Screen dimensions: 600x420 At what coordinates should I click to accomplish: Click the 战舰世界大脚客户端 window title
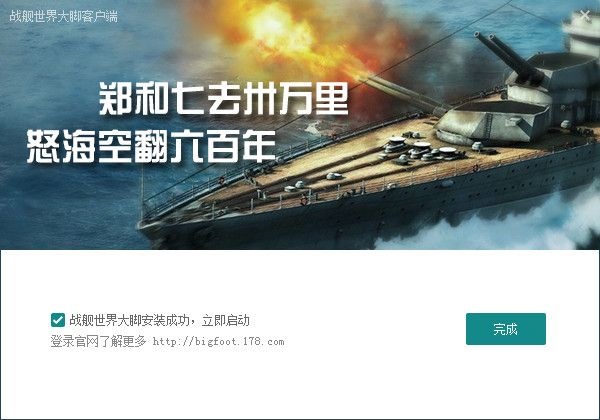64,16
